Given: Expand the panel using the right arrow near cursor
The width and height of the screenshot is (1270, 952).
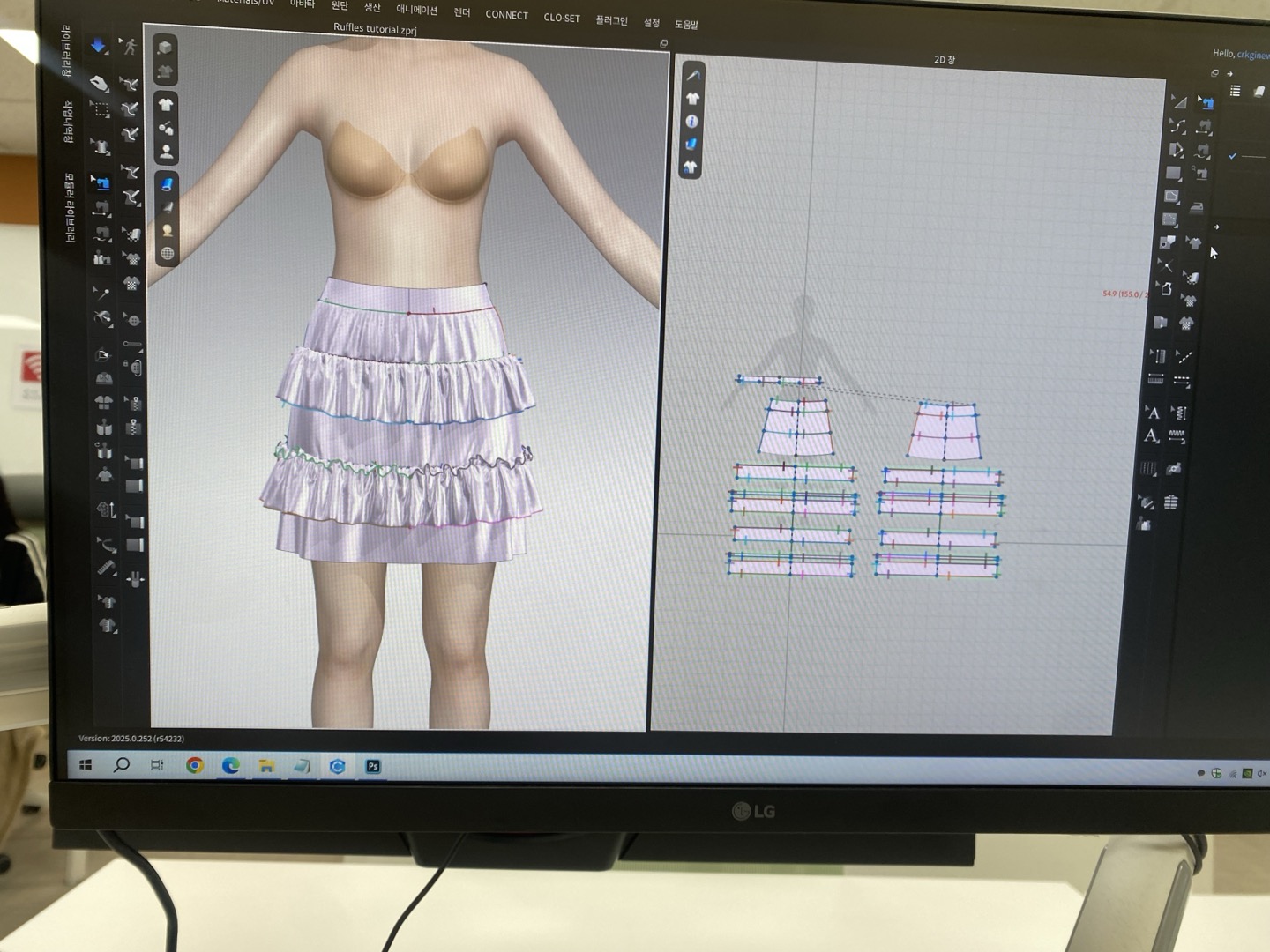Looking at the screenshot, I should (x=1216, y=227).
